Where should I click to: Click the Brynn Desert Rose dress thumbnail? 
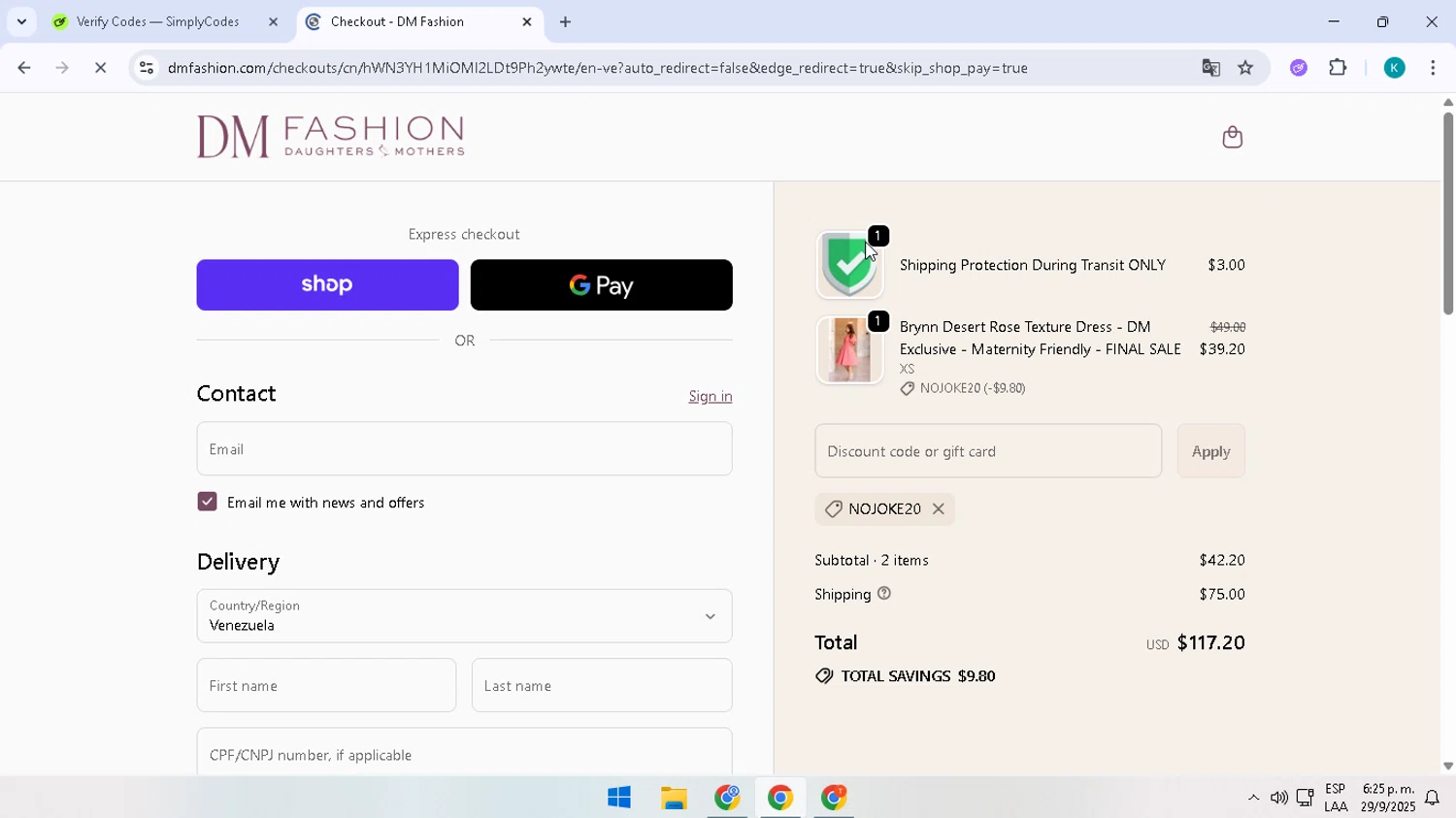849,350
